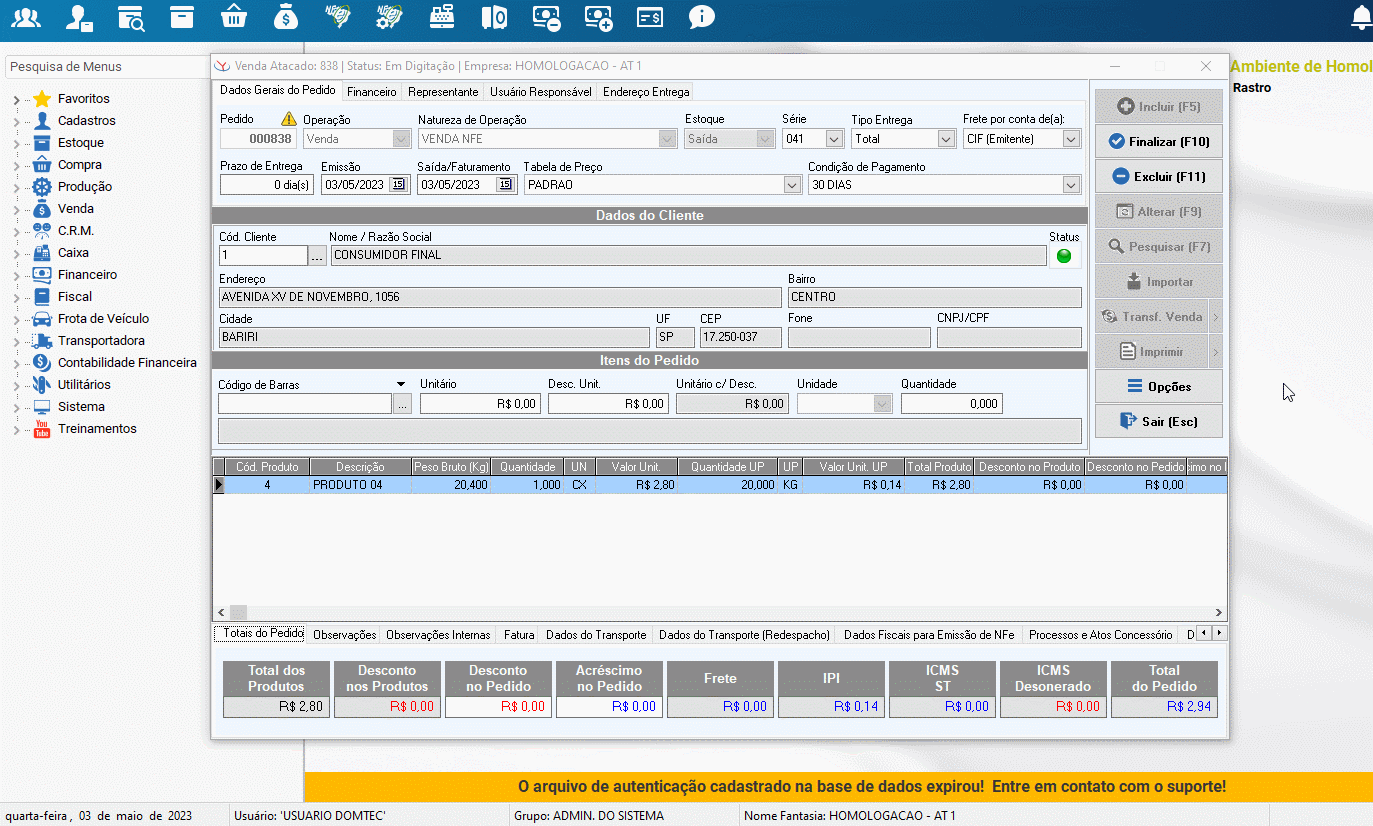Click the faces icon of C.R.M.
The image size is (1373, 826).
coord(42,231)
